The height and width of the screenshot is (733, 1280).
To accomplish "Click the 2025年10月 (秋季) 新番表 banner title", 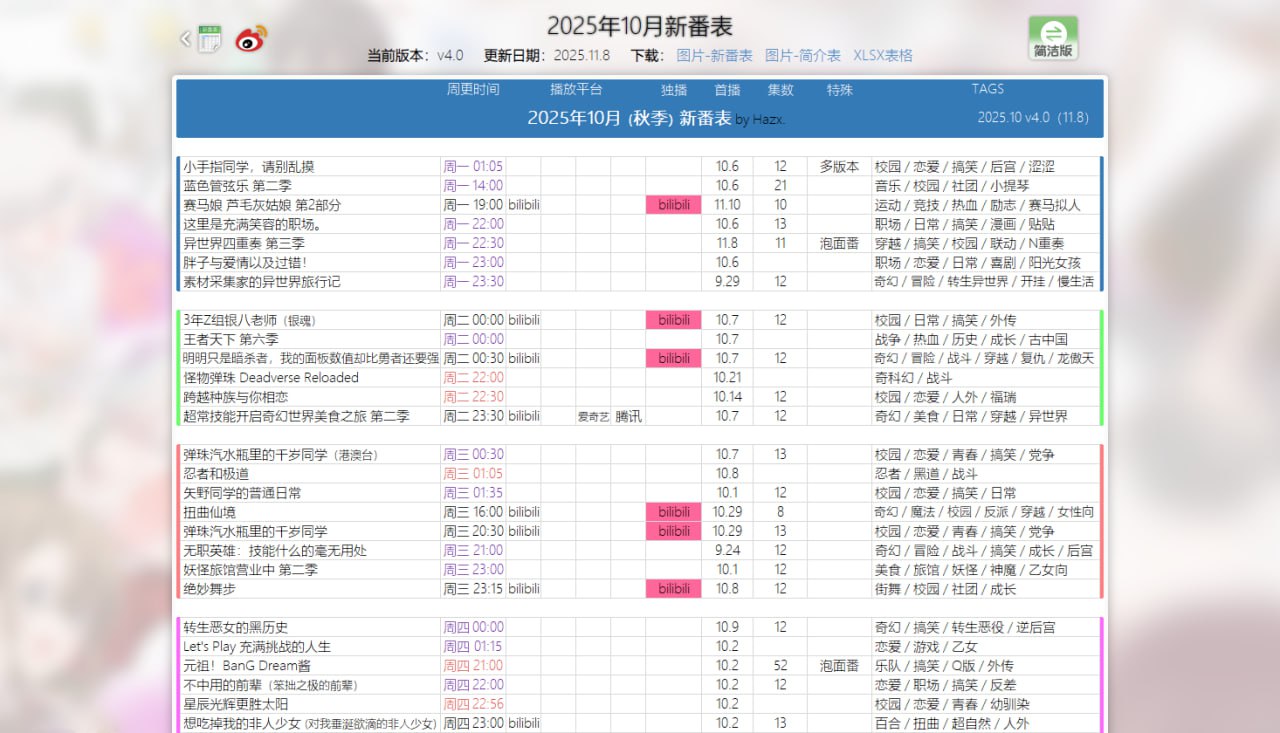I will [x=629, y=118].
